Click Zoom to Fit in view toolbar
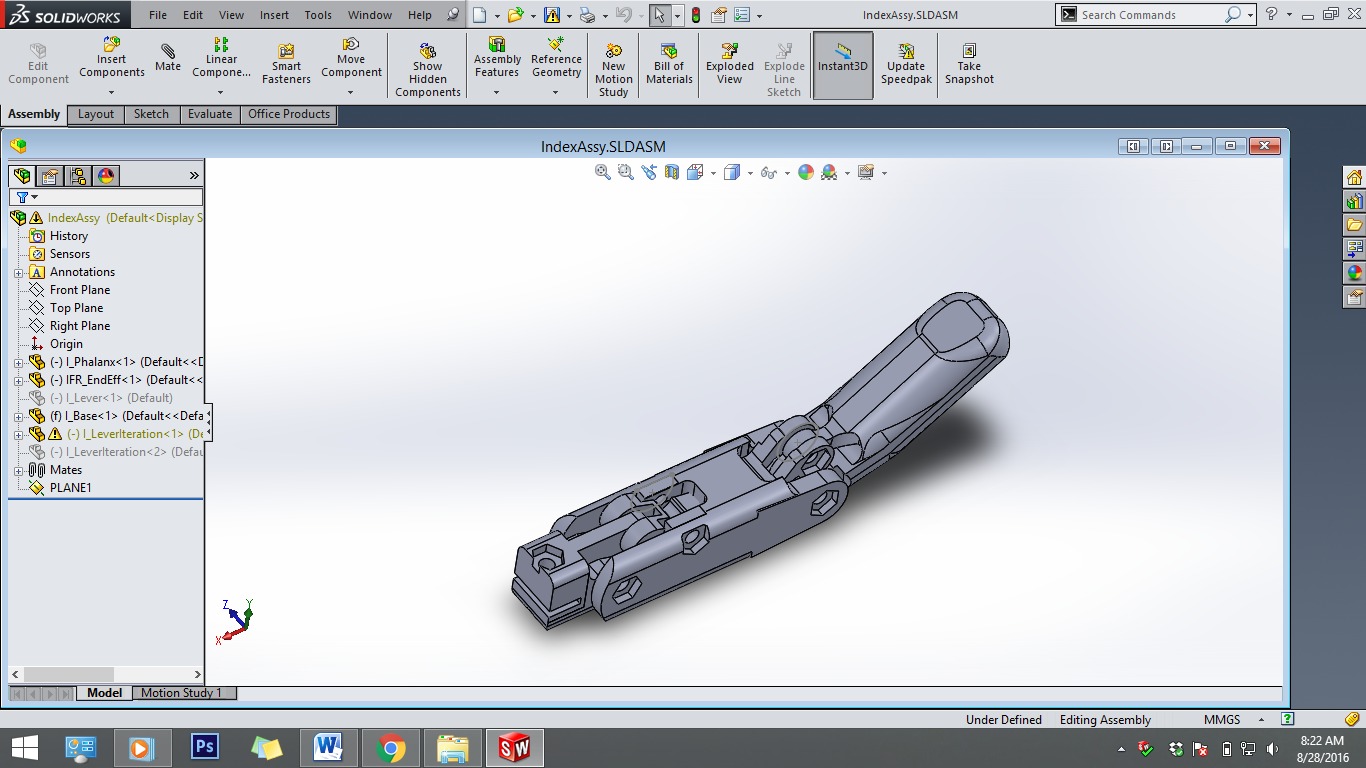The height and width of the screenshot is (768, 1366). point(603,172)
